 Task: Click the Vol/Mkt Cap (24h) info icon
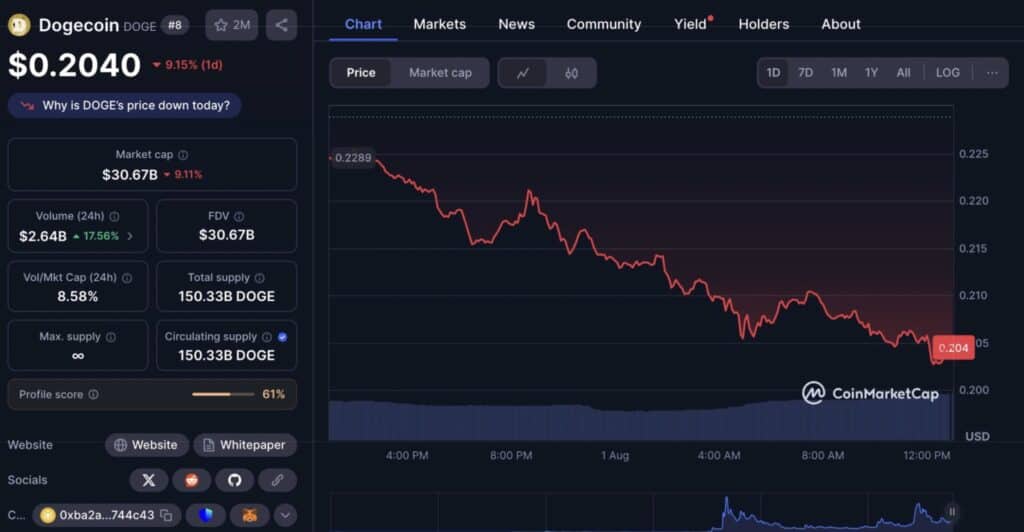[127, 277]
